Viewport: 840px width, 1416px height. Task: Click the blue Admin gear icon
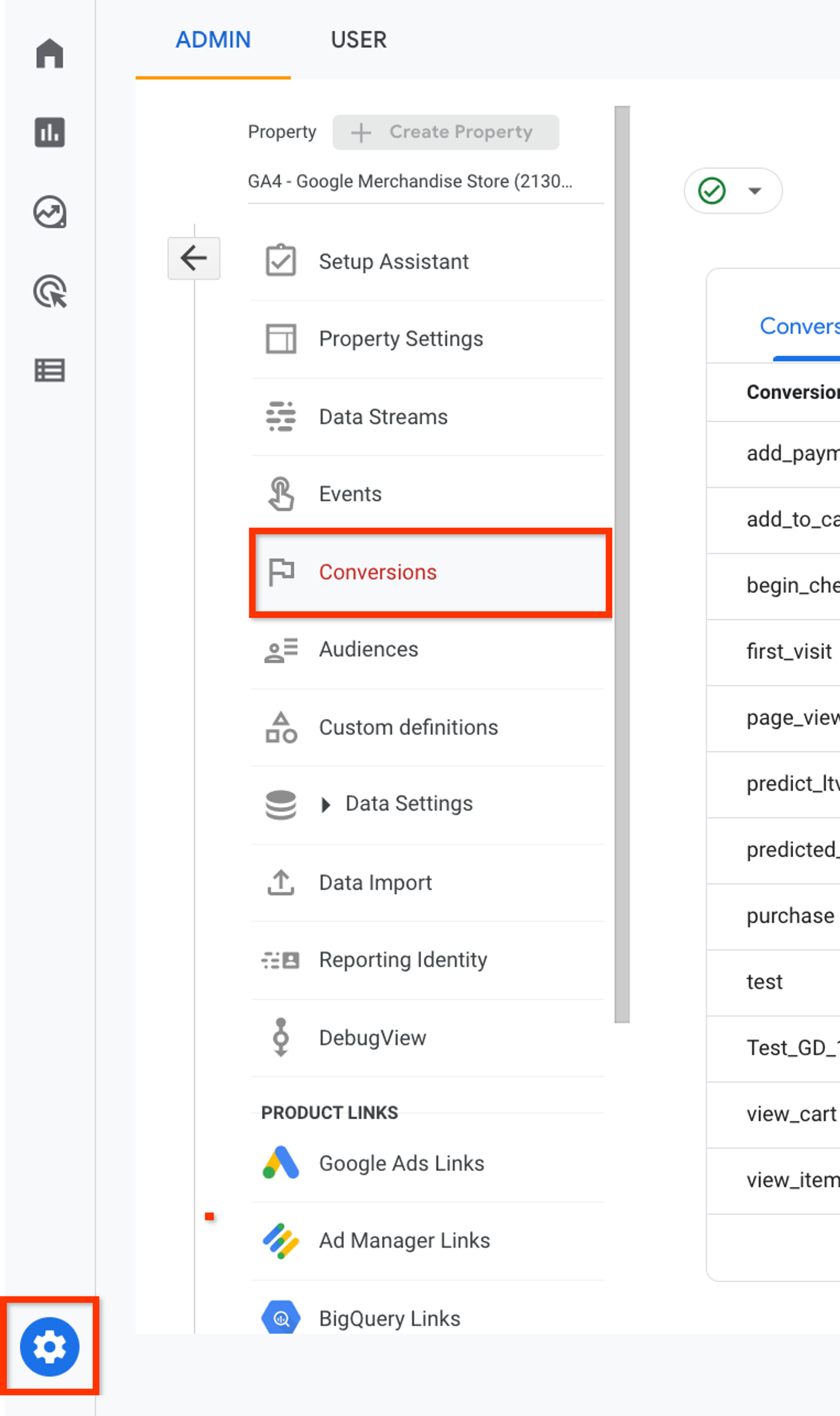tap(50, 1346)
